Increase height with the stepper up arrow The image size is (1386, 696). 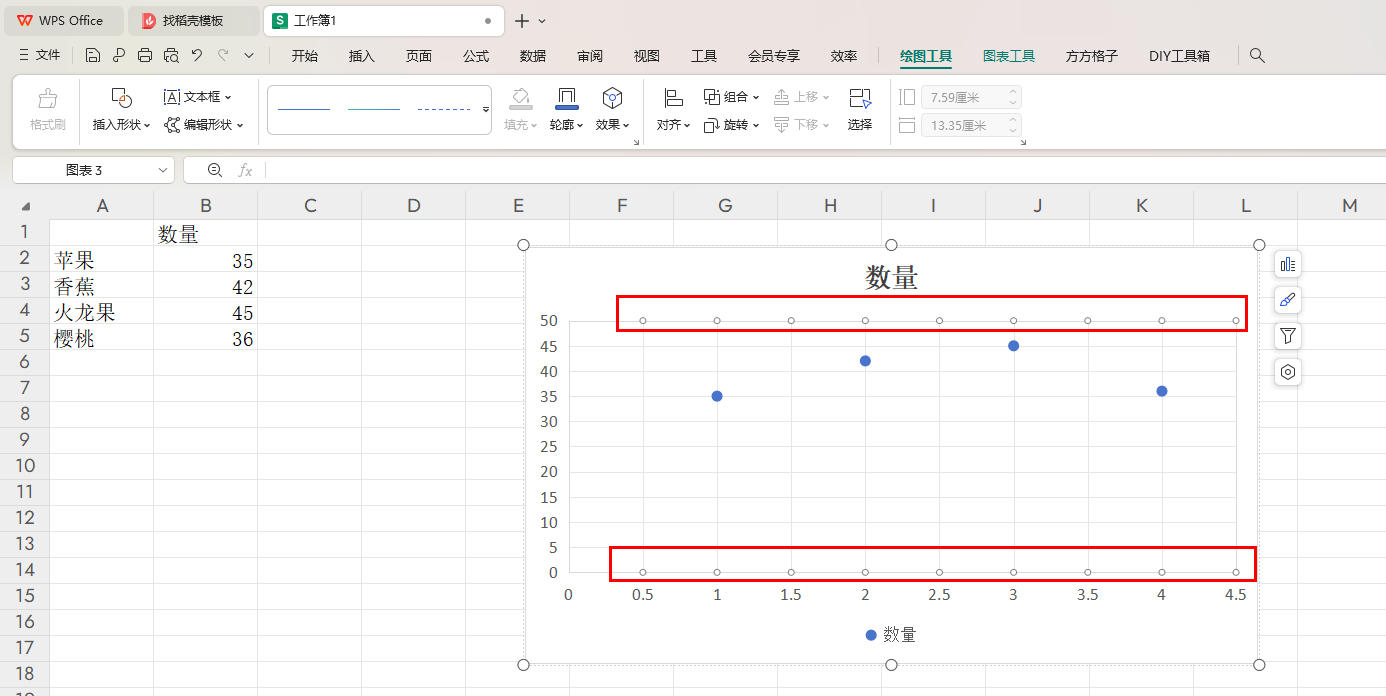1013,92
